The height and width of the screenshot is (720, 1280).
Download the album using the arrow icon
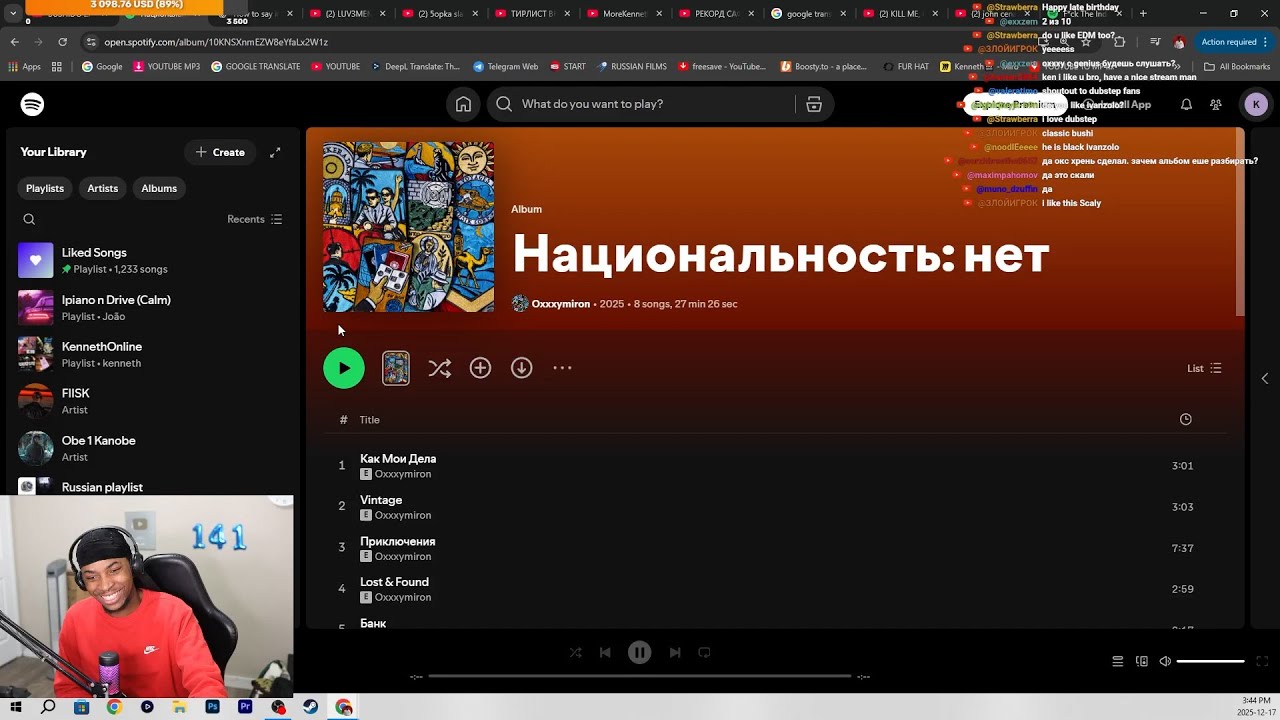pos(521,368)
